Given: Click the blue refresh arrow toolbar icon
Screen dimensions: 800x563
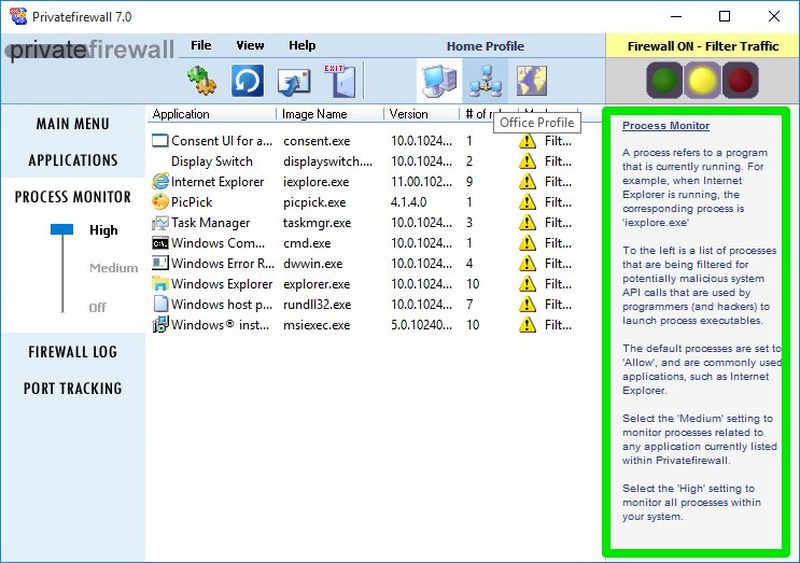Looking at the screenshot, I should [x=247, y=81].
